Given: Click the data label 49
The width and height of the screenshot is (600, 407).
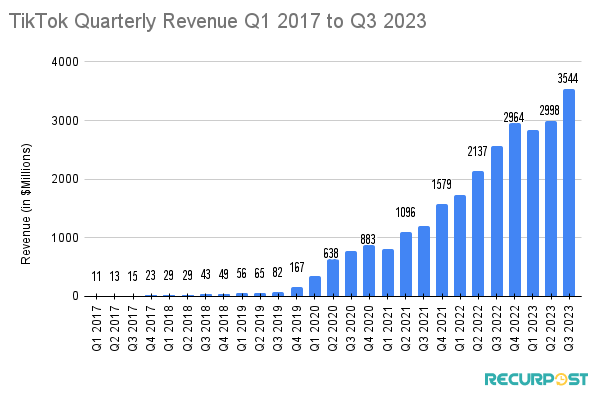Looking at the screenshot, I should (223, 274).
